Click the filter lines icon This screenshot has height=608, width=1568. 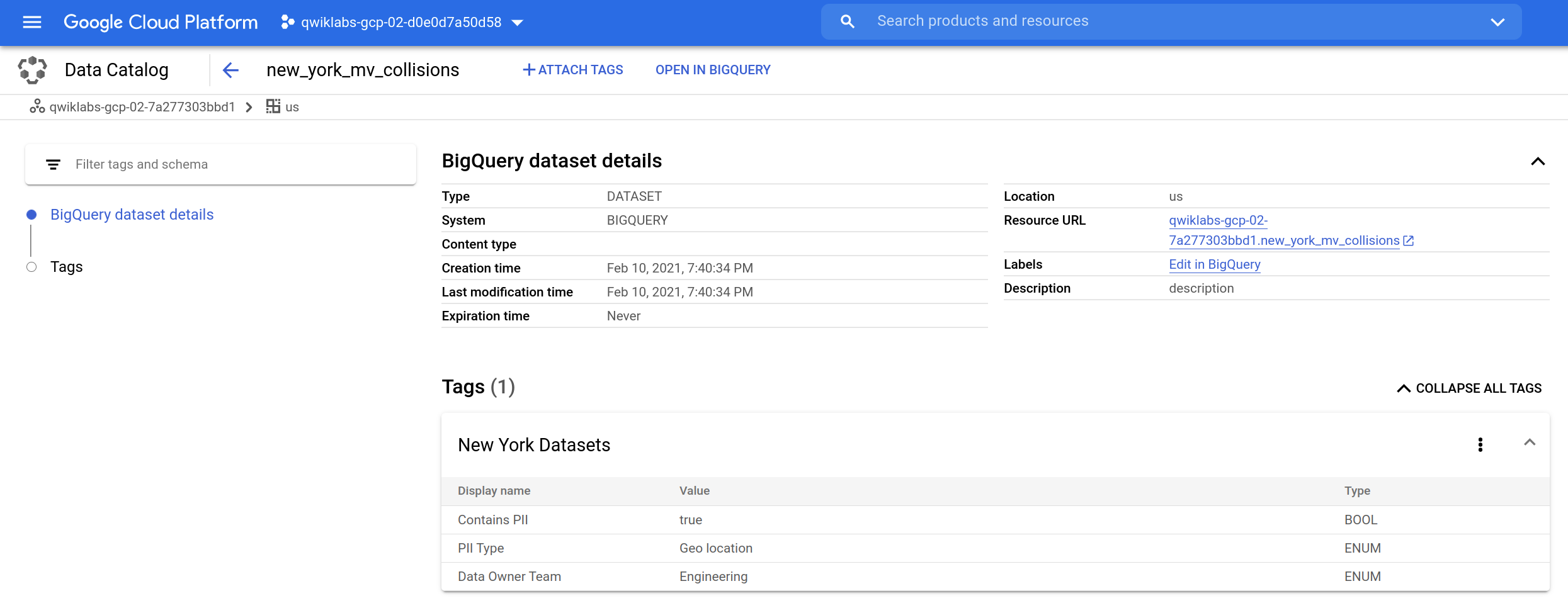click(x=54, y=164)
